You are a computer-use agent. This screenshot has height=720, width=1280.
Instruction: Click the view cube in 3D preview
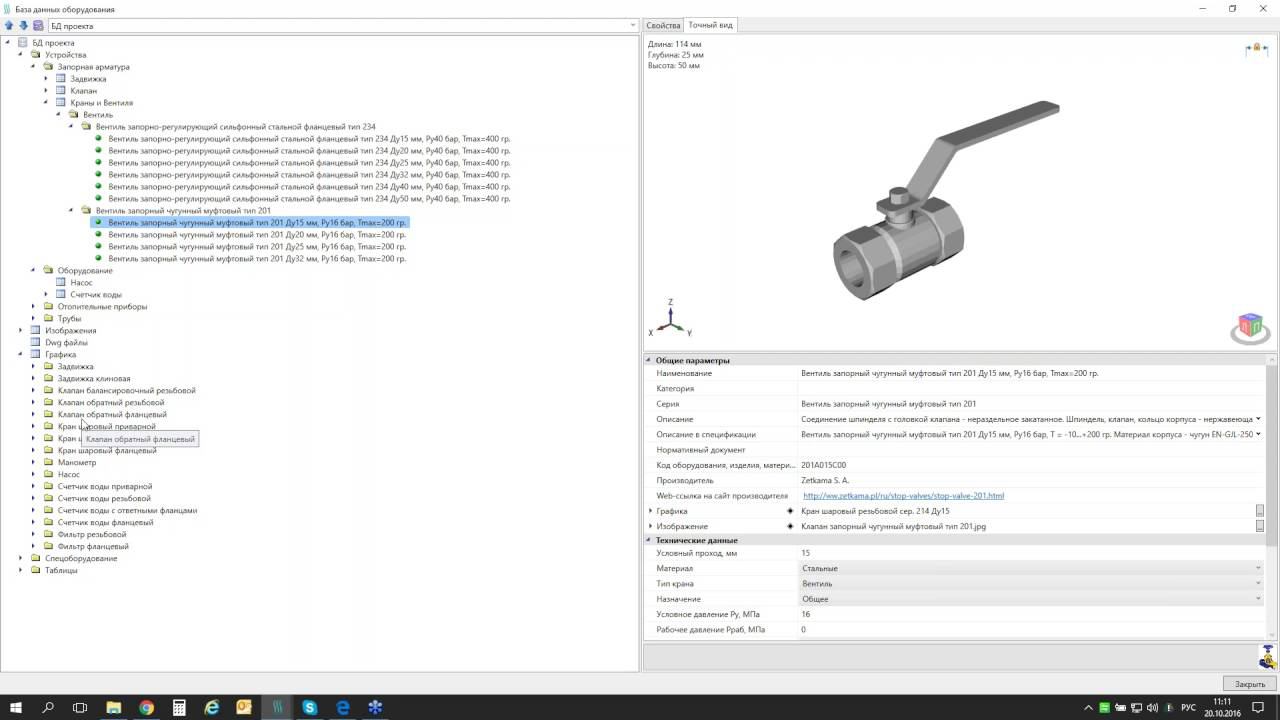point(1250,325)
